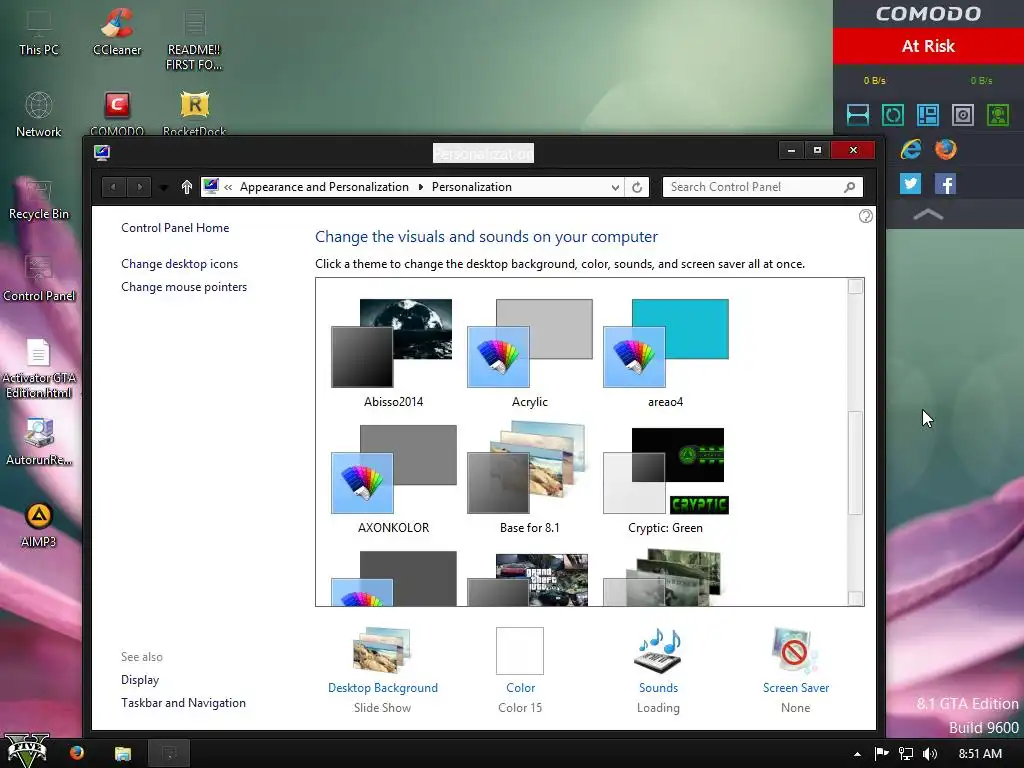The height and width of the screenshot is (768, 1024).
Task: Open Activator GTA Edition.html file
Action: [39, 369]
